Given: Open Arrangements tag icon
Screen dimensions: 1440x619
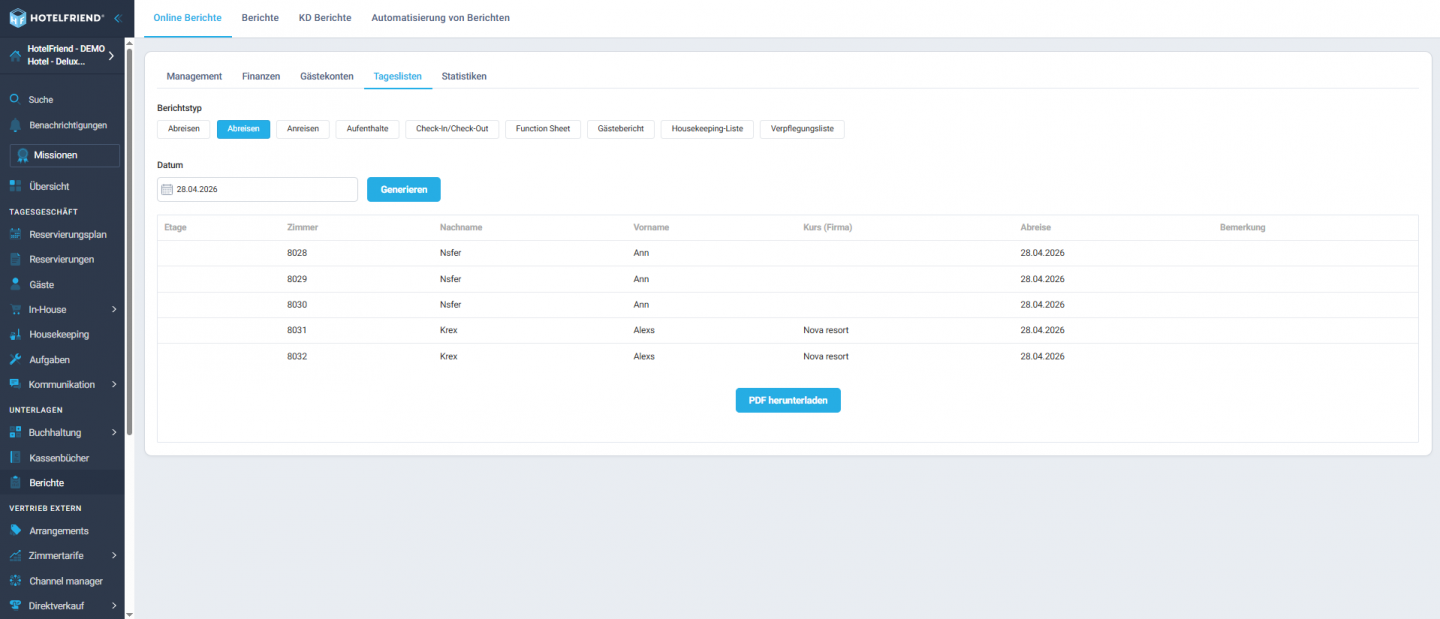Looking at the screenshot, I should pos(15,531).
